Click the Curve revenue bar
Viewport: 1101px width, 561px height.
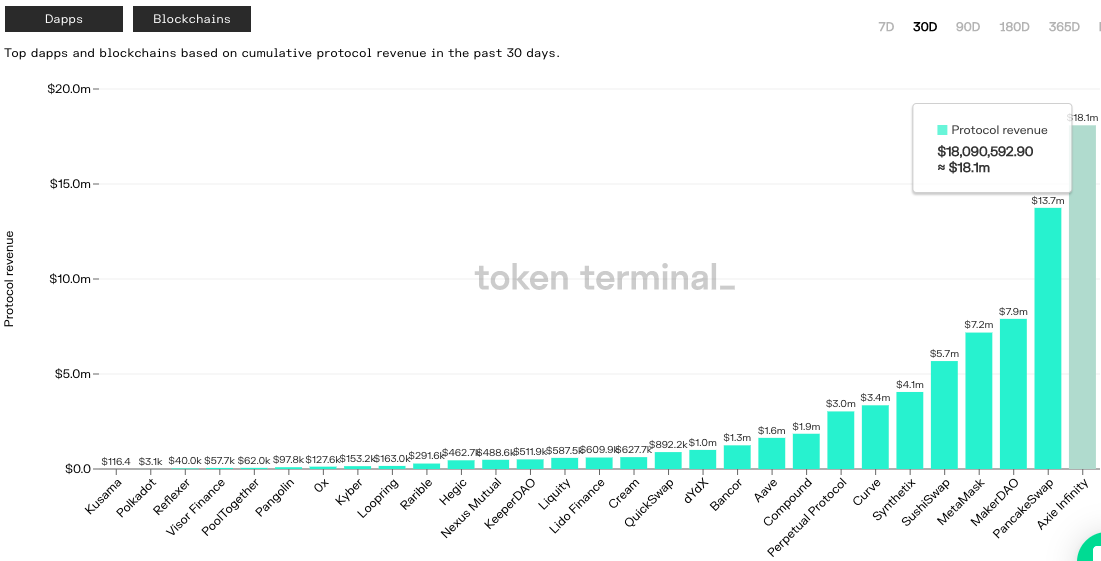tap(875, 438)
